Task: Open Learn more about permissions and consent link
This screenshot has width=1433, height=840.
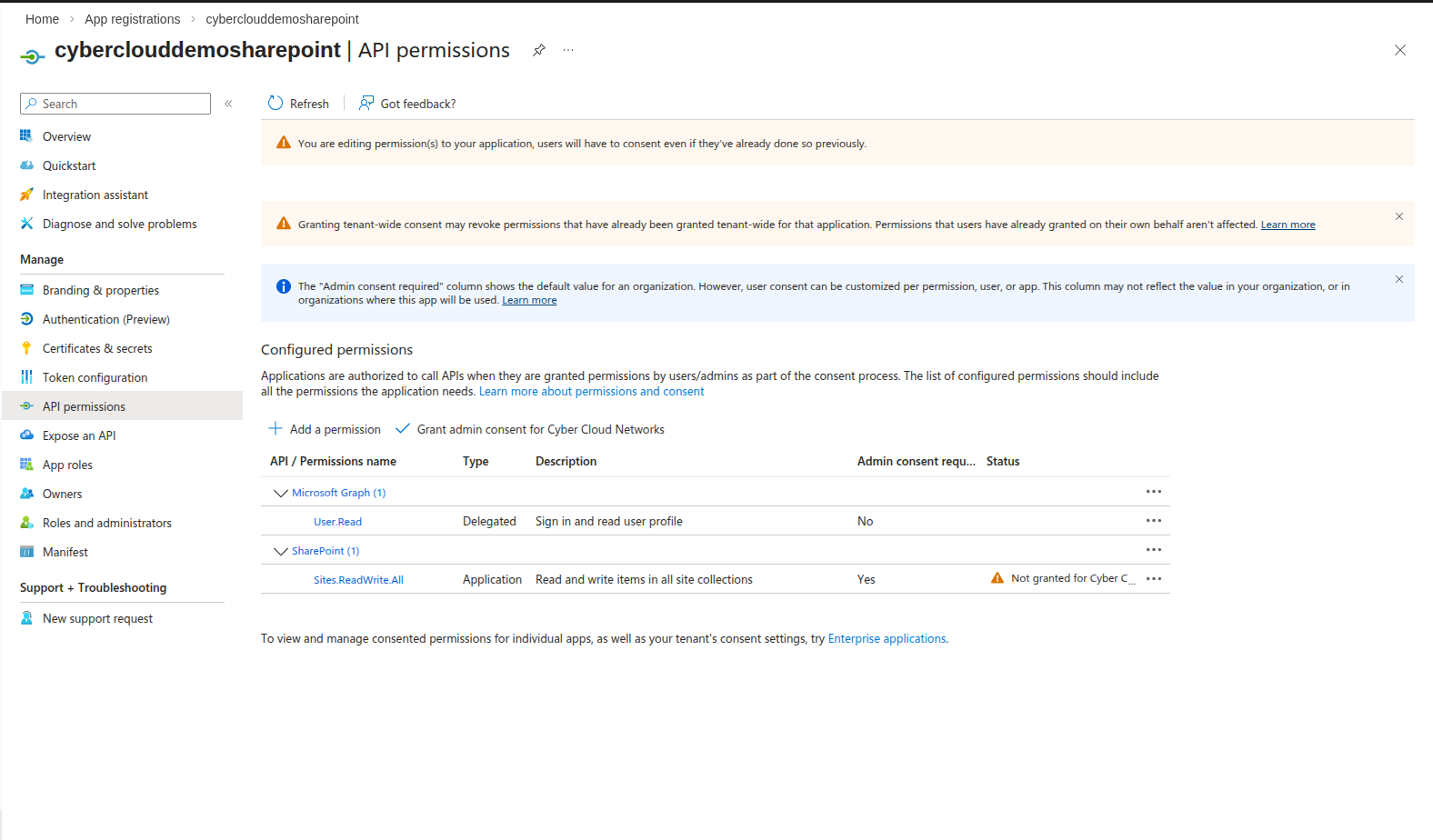Action: pos(591,392)
